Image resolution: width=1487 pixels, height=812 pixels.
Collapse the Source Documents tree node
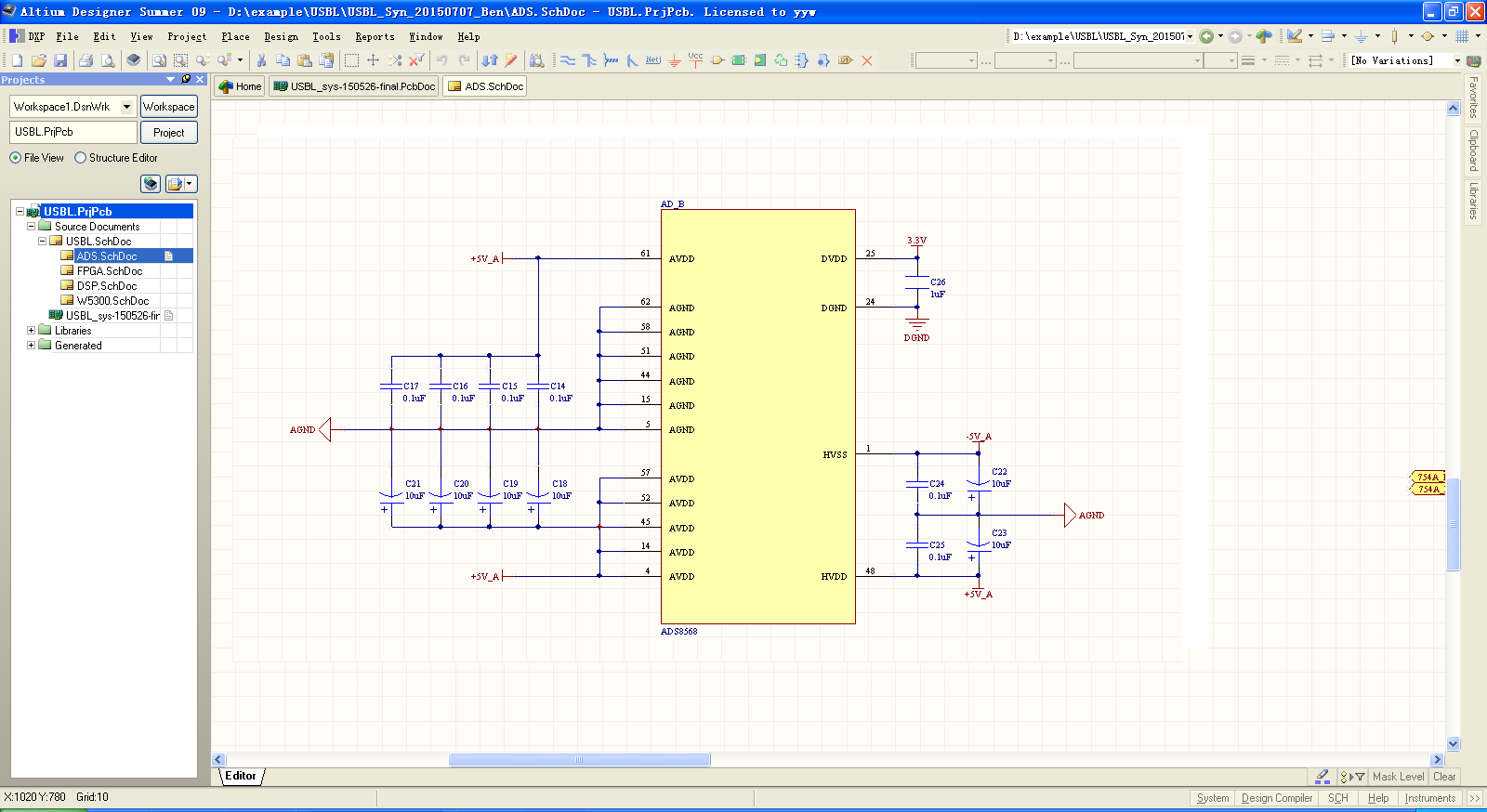point(31,227)
